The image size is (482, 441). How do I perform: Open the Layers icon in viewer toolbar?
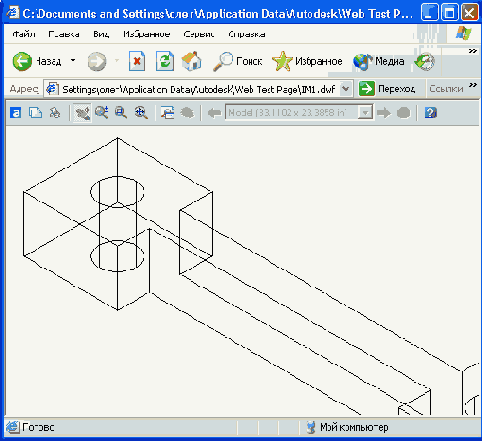pyautogui.click(x=167, y=113)
